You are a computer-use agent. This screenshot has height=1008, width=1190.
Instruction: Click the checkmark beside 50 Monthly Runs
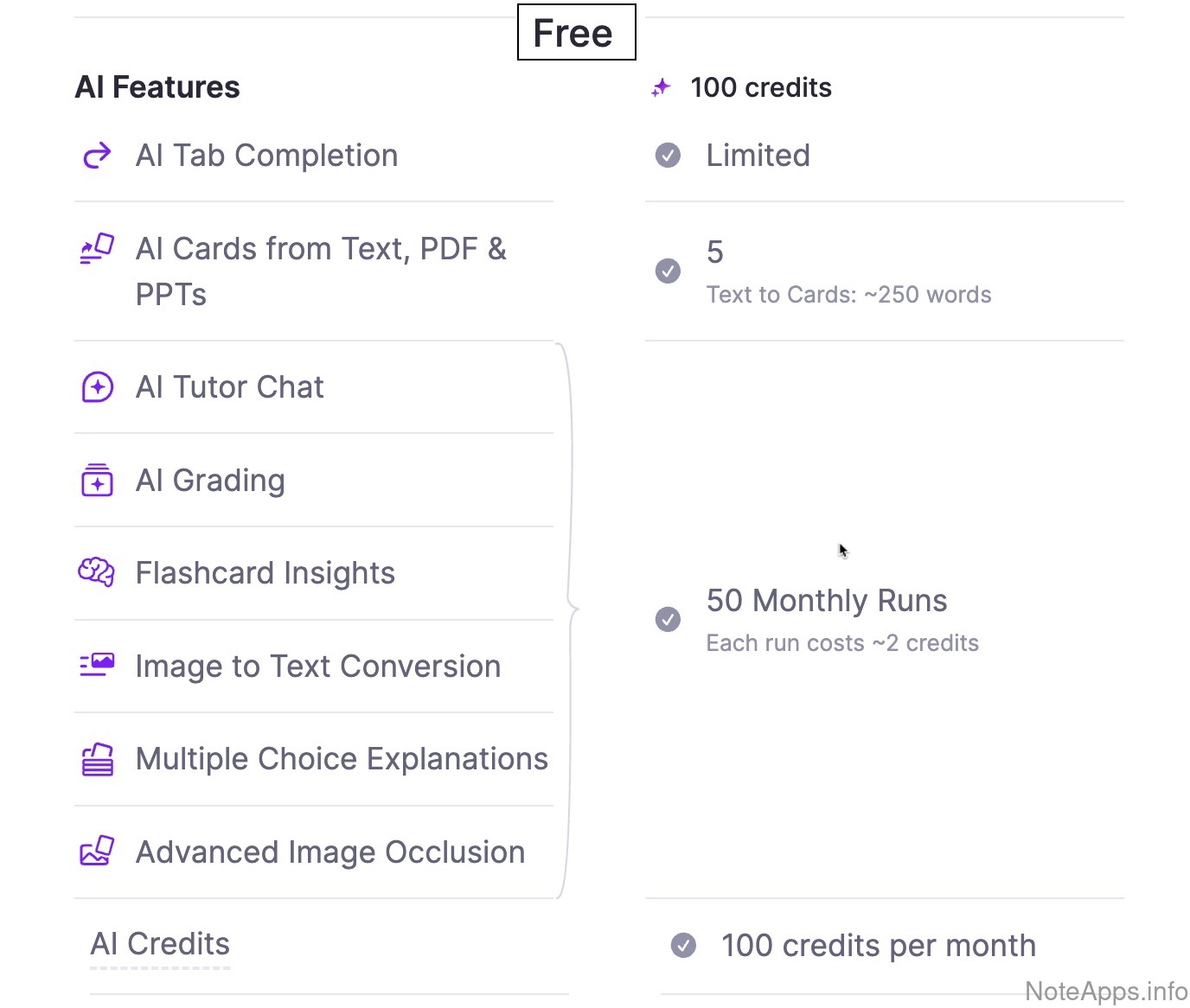tap(668, 619)
